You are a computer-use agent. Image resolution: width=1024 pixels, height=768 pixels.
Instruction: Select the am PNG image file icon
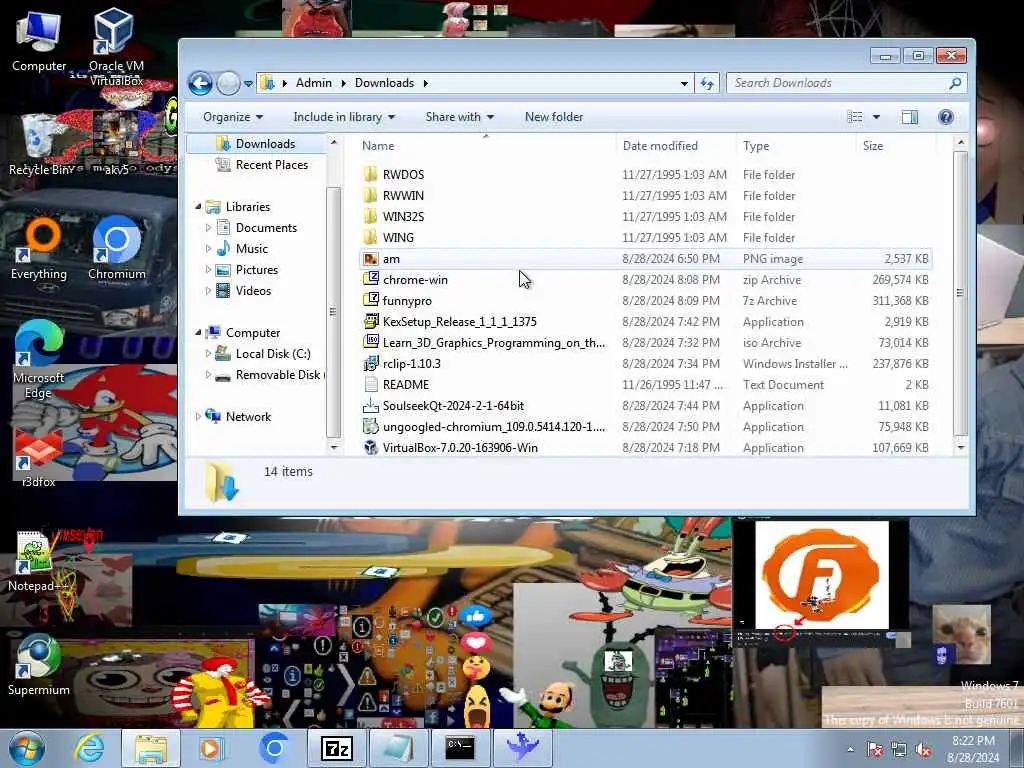370,259
